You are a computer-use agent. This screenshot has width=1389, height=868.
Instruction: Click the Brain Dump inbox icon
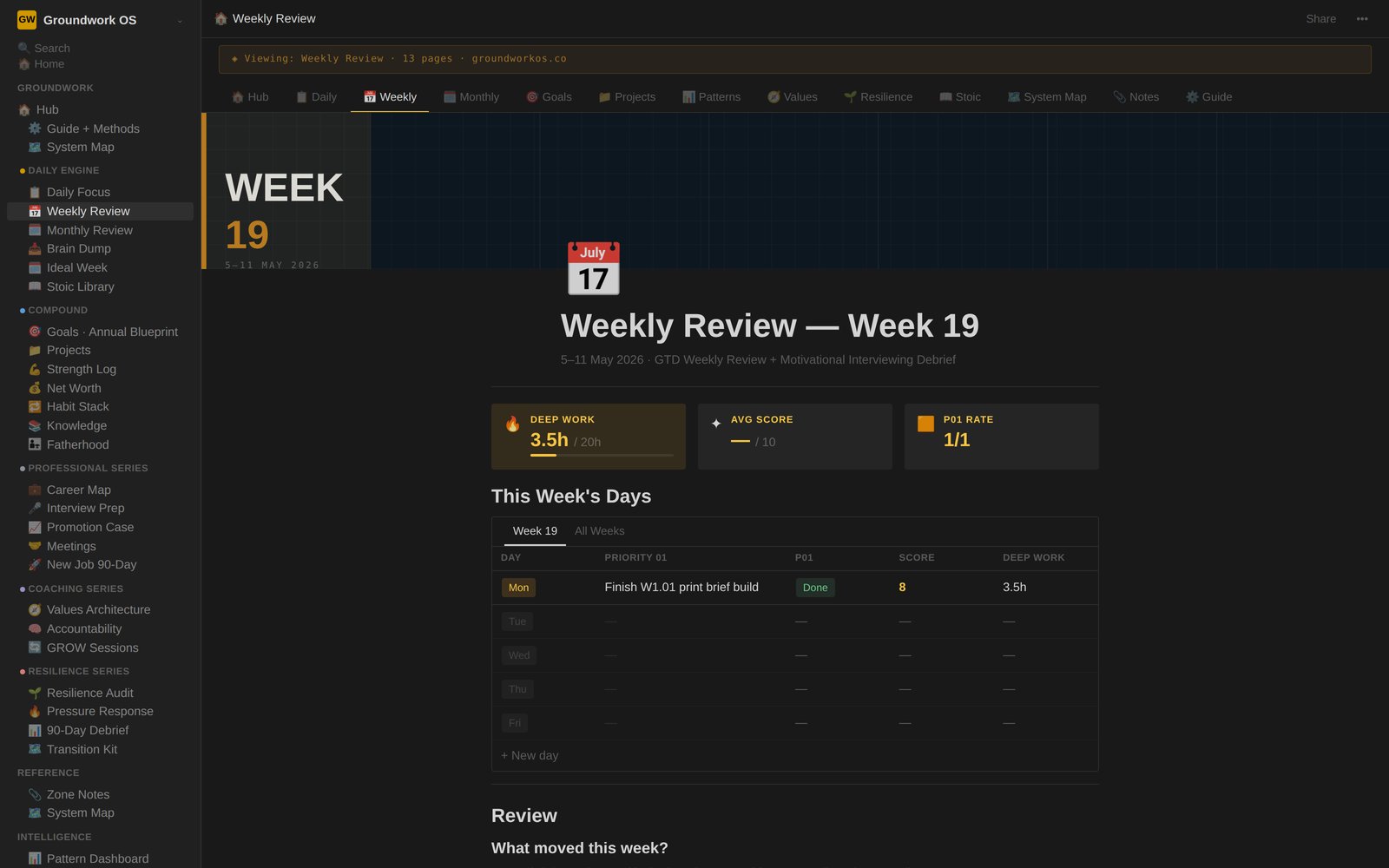(35, 248)
